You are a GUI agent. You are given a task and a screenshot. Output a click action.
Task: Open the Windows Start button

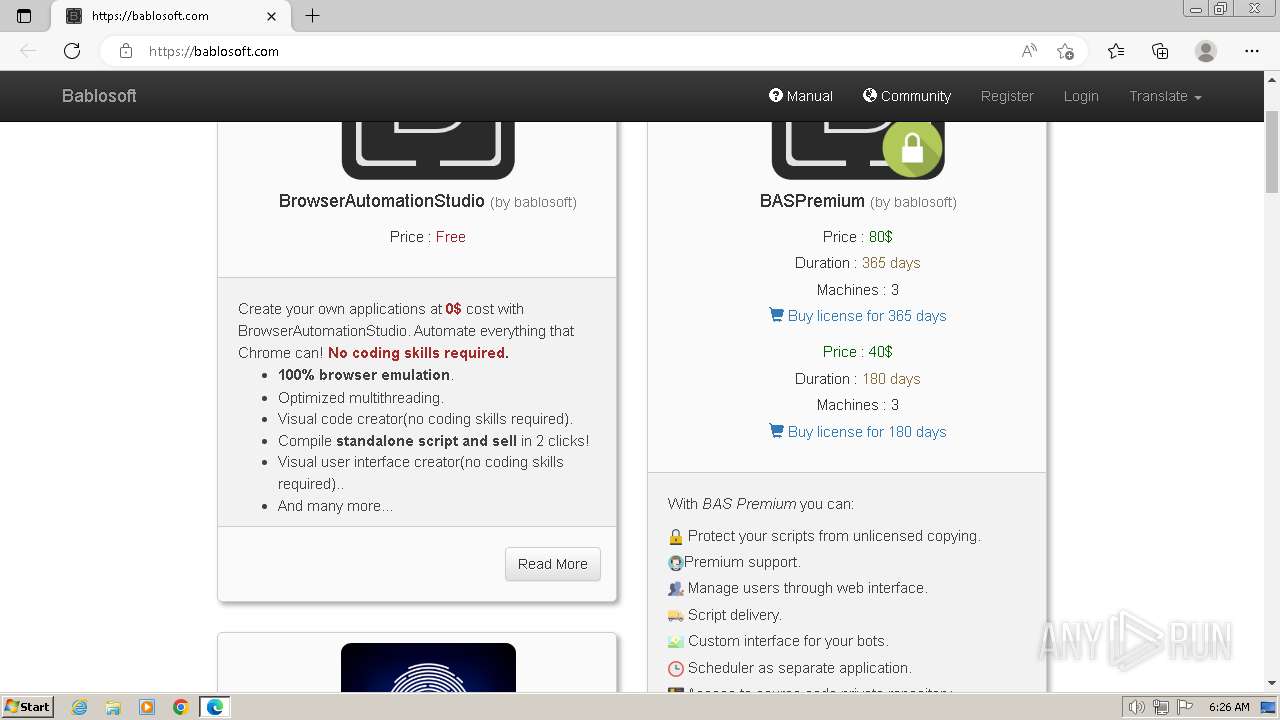pos(27,707)
